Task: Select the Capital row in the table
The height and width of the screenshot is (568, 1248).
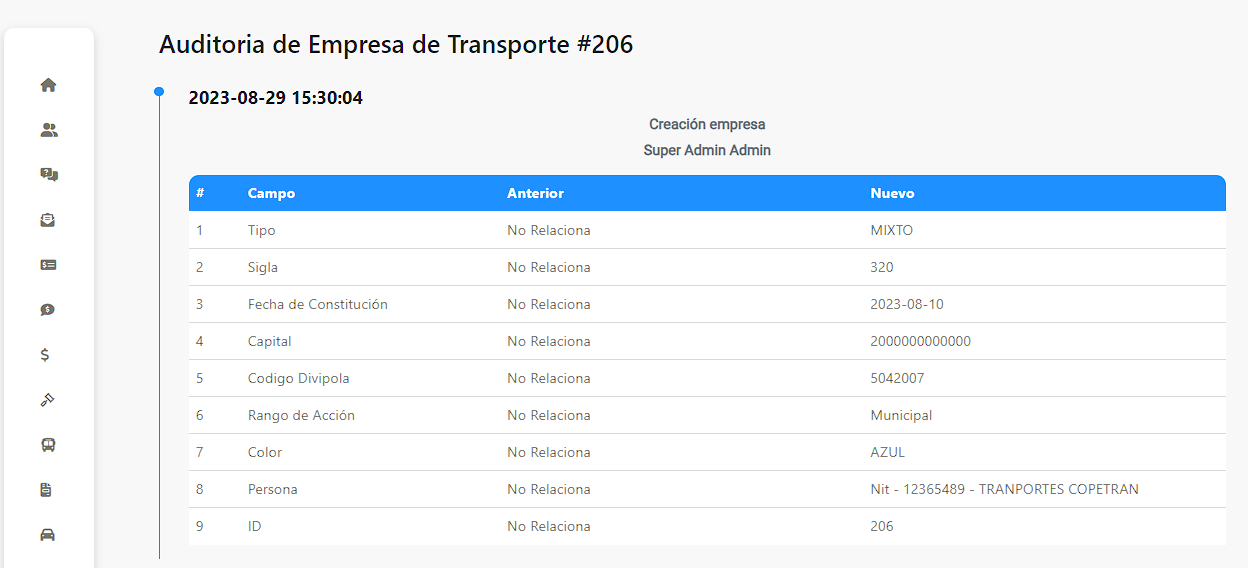Action: tap(707, 341)
